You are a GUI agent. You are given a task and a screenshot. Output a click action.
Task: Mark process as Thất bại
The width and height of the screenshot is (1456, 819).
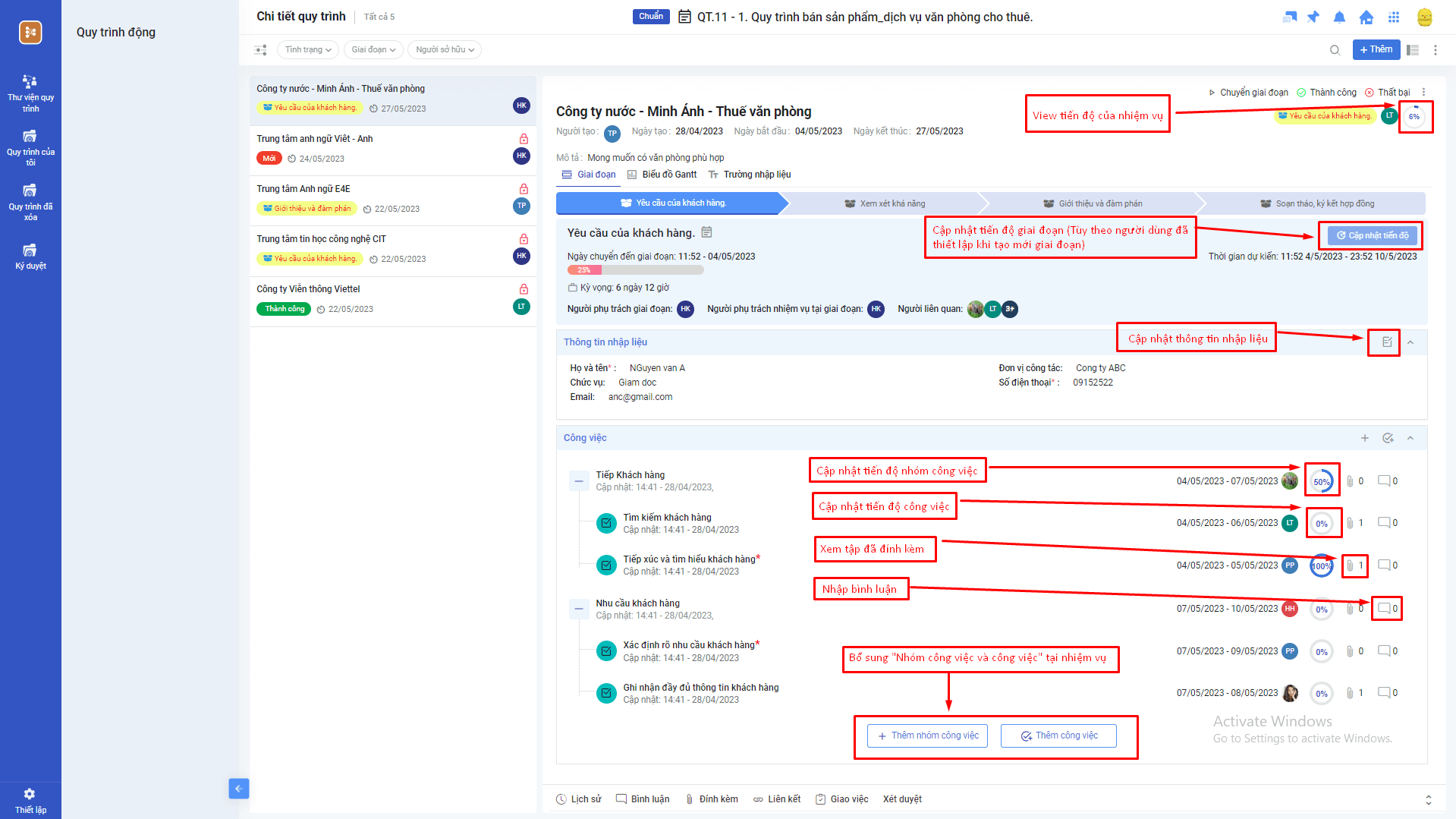pyautogui.click(x=1387, y=93)
